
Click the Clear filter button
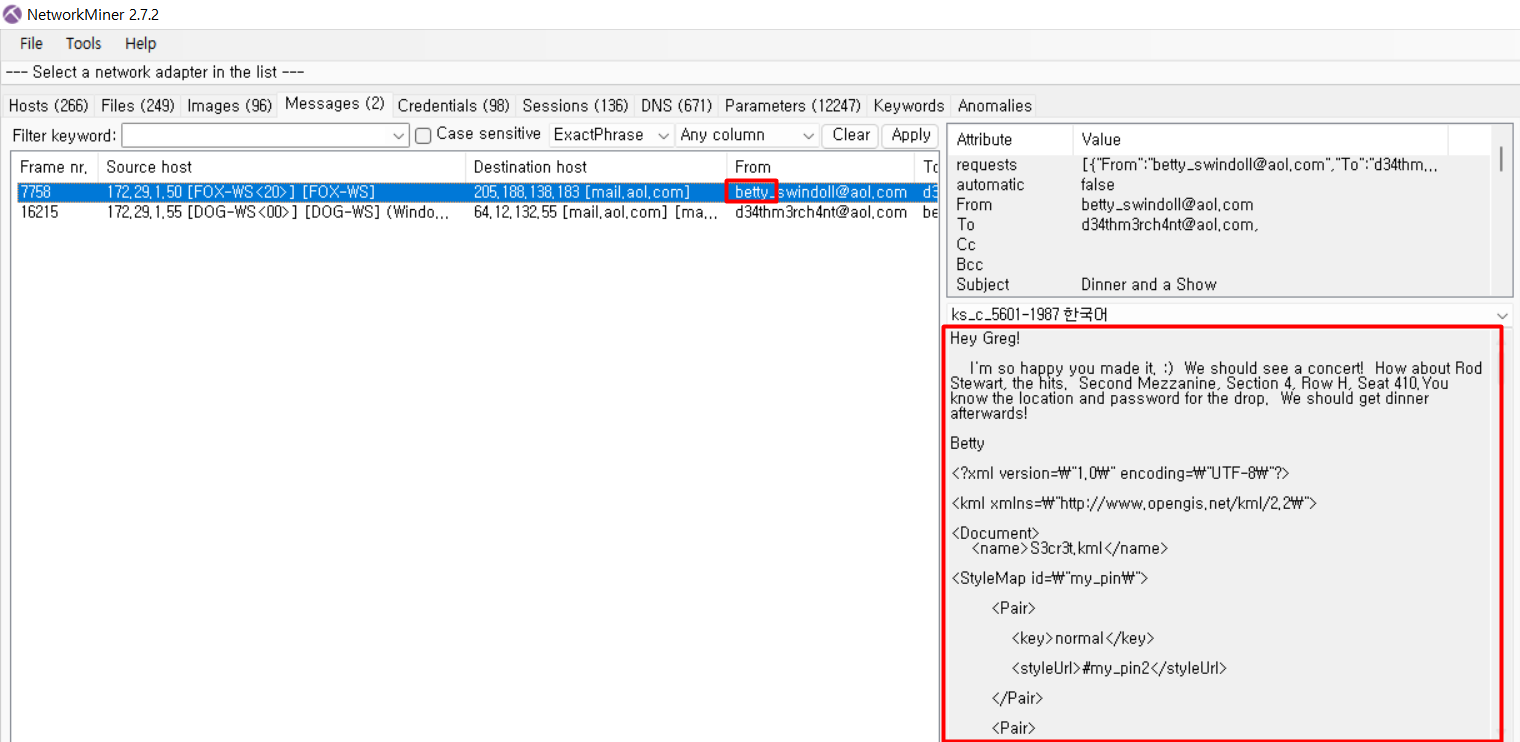851,135
